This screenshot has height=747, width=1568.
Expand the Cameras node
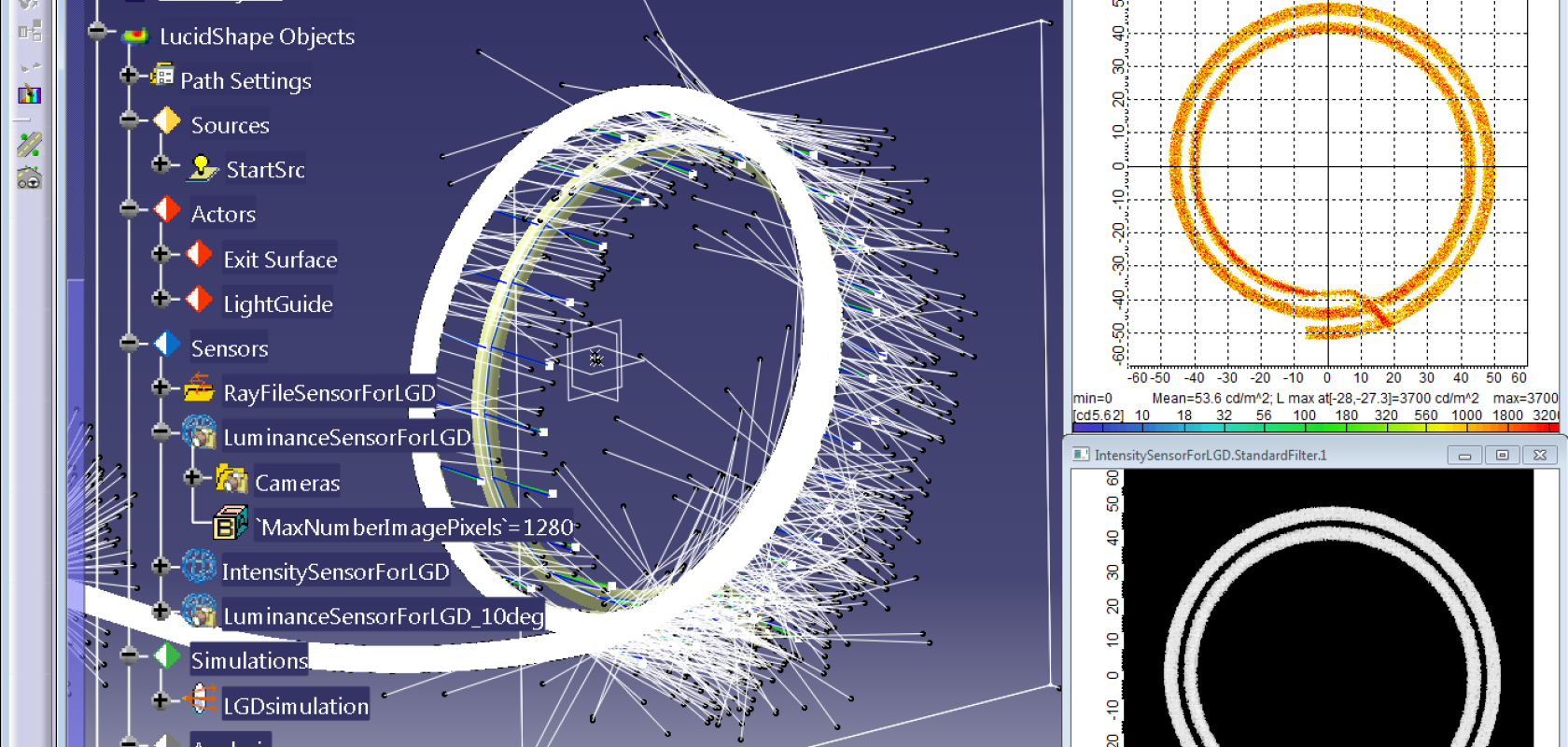pyautogui.click(x=192, y=476)
